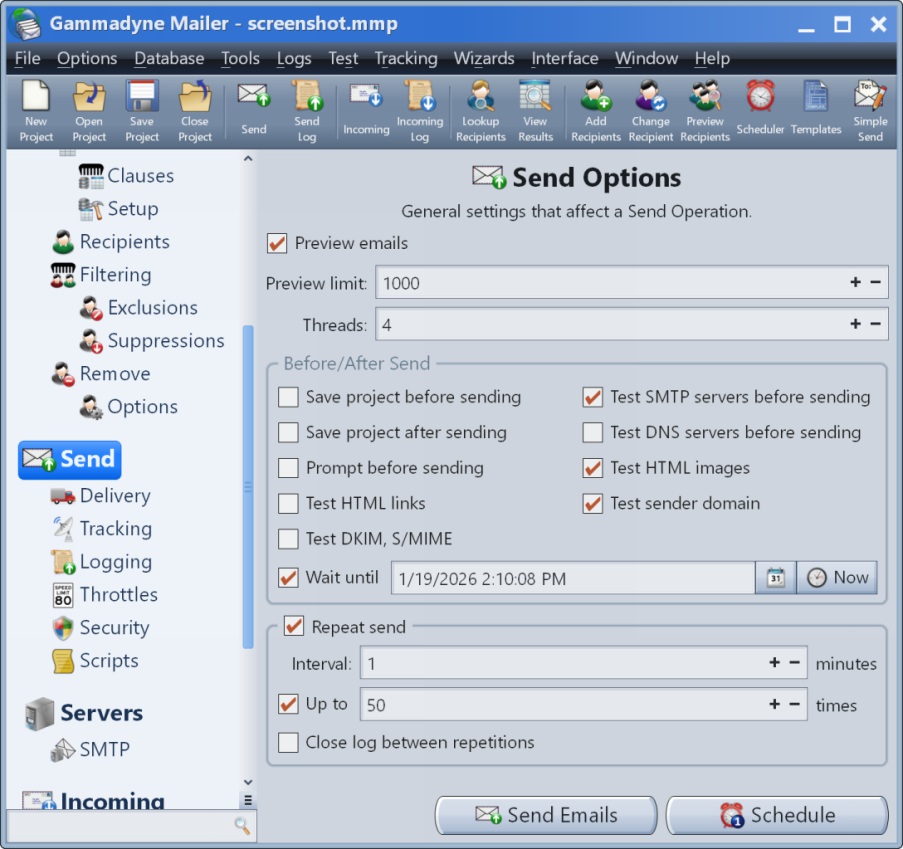The width and height of the screenshot is (903, 849).
Task: Click the Wait until date text field
Action: point(573,578)
